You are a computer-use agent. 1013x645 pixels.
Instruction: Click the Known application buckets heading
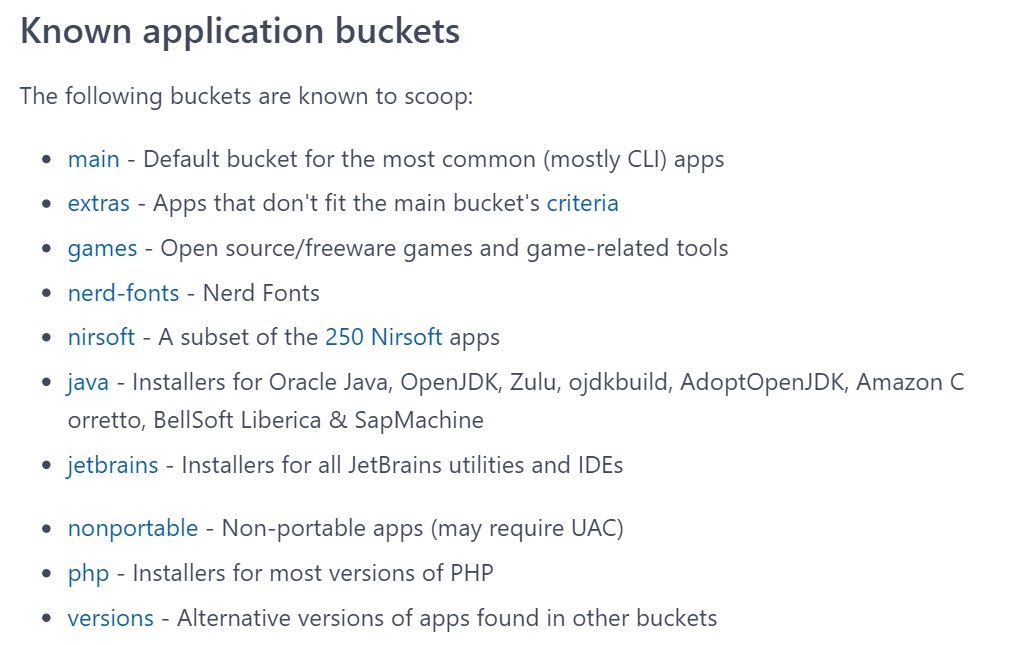coord(240,31)
